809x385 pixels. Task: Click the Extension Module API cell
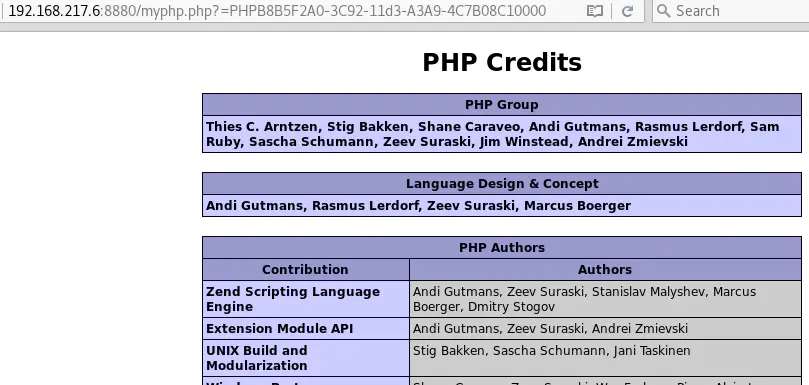click(305, 329)
